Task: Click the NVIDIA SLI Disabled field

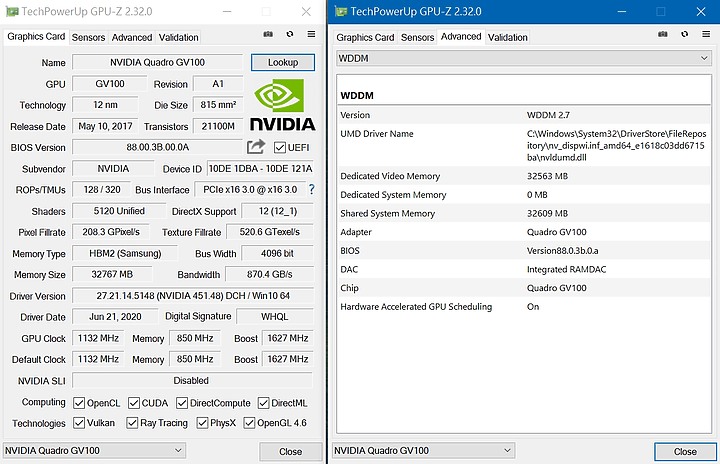Action: coord(192,380)
